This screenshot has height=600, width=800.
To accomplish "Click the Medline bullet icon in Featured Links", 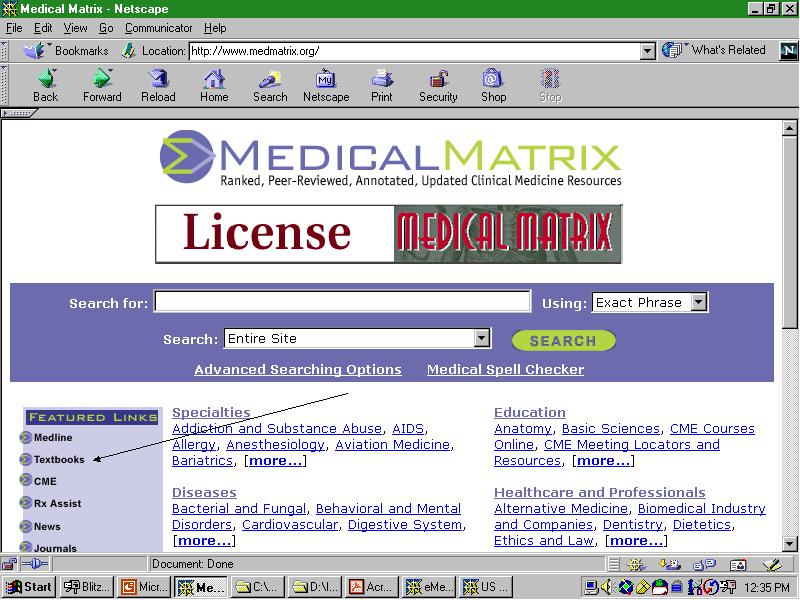I will tap(26, 437).
